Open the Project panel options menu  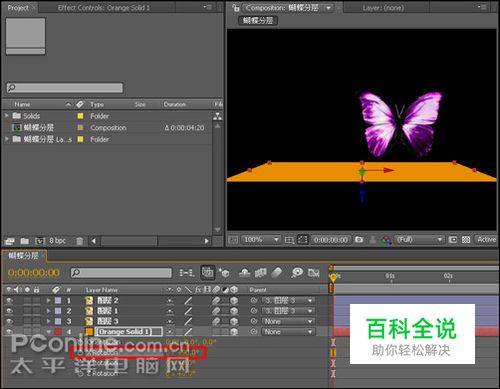point(208,7)
